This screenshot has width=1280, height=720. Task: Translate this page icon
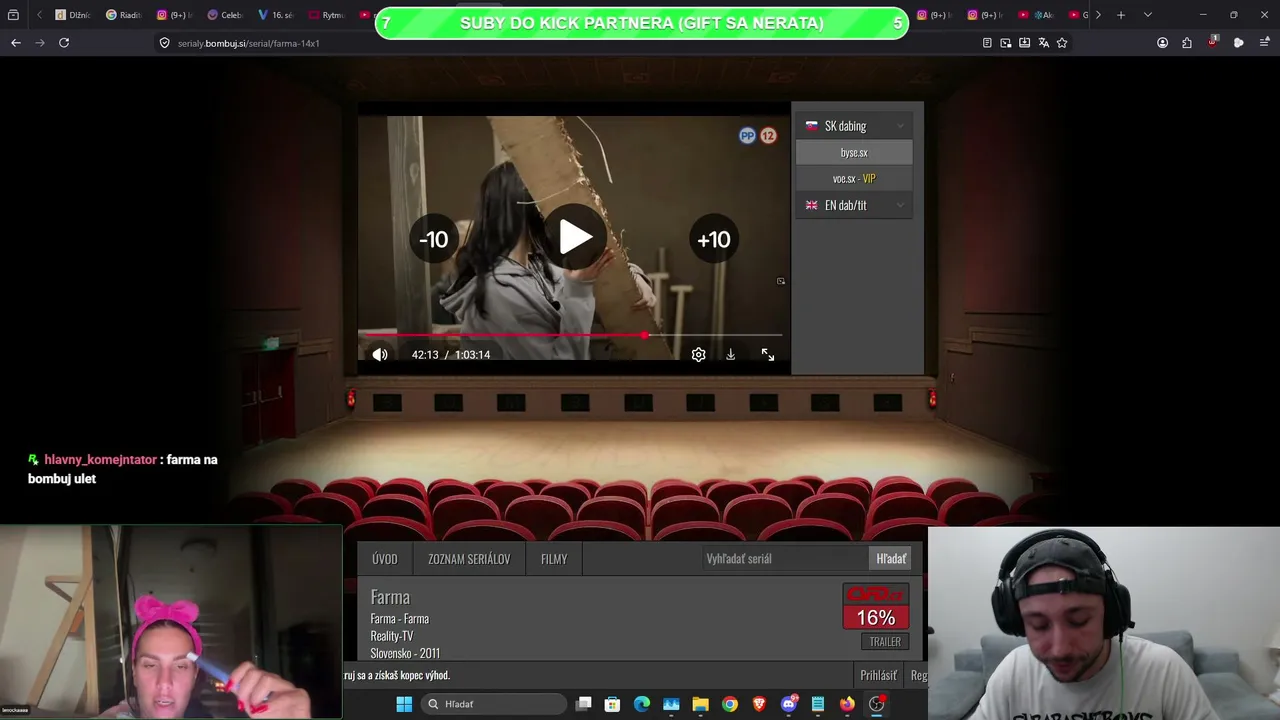click(x=1044, y=43)
